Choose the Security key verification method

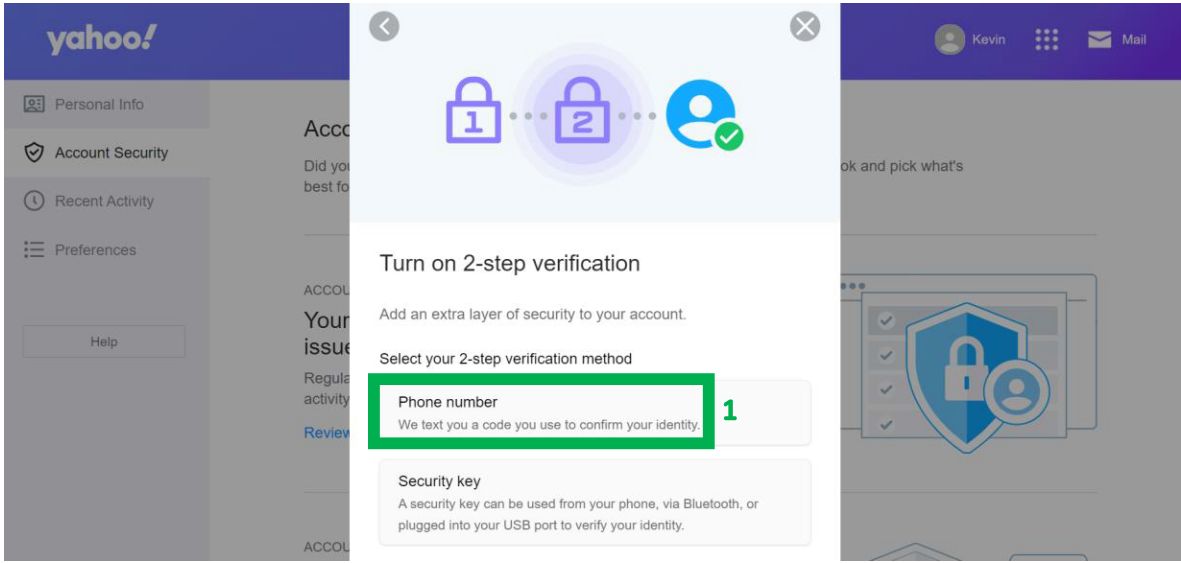click(595, 503)
